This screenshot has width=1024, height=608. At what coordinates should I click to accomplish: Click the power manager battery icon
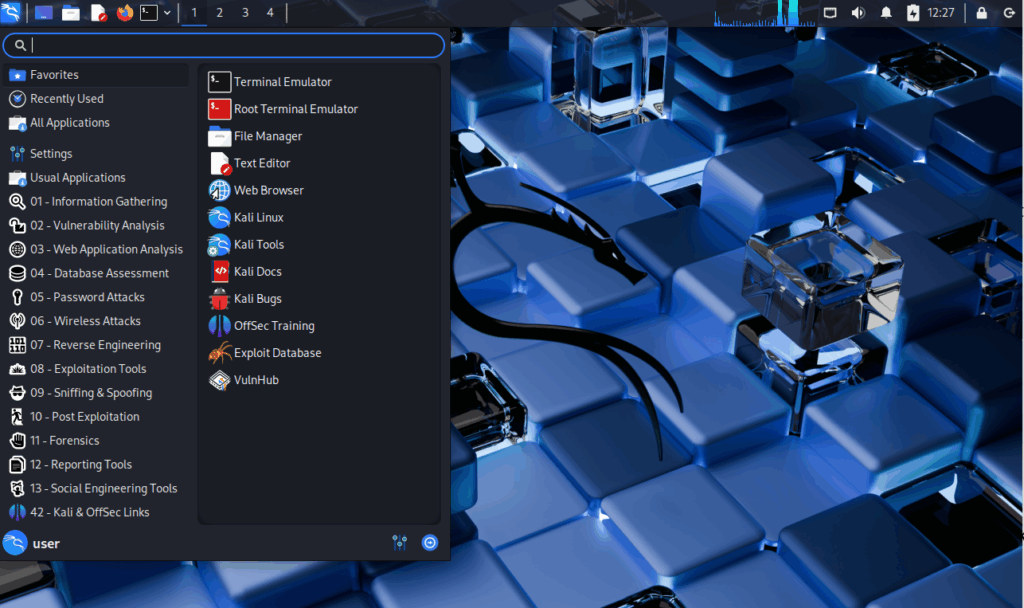click(x=913, y=12)
